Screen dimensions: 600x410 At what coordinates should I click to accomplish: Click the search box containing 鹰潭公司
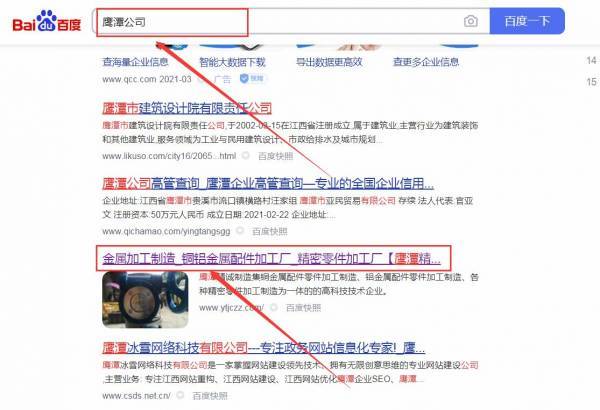[x=291, y=21]
